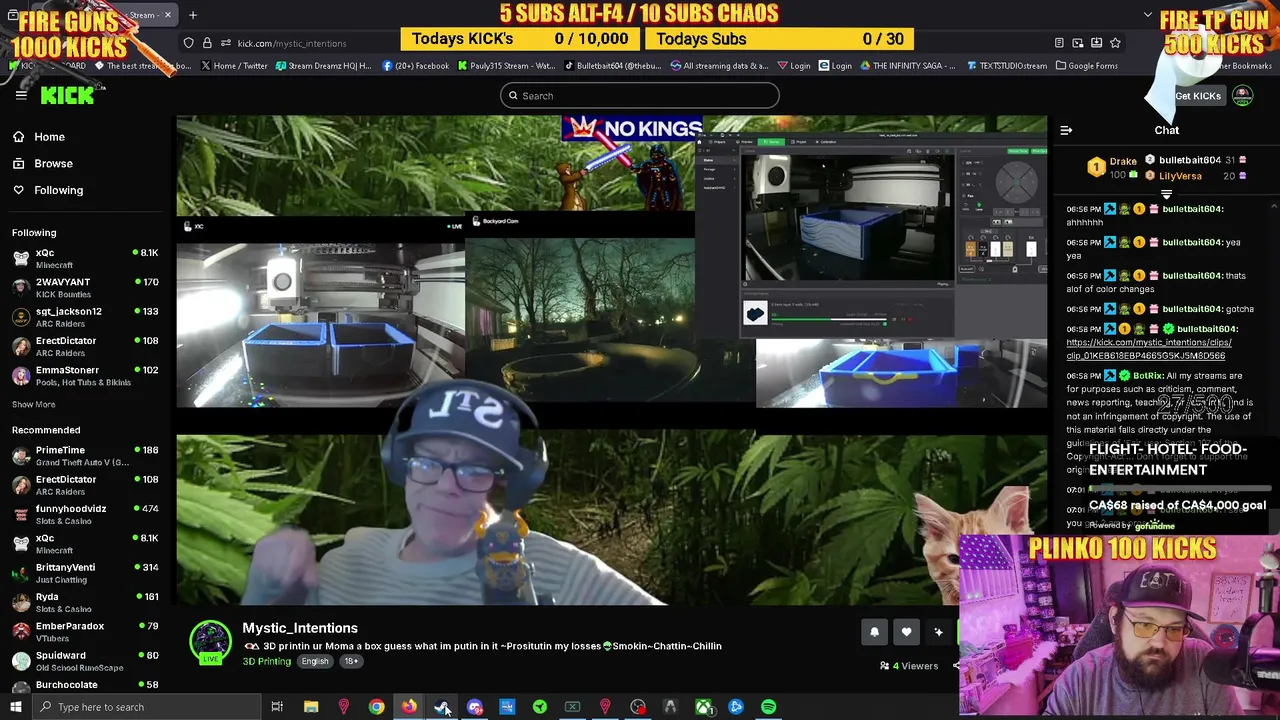This screenshot has width=1280, height=720.
Task: Open Burchocolate recommended channel
Action: [85, 685]
